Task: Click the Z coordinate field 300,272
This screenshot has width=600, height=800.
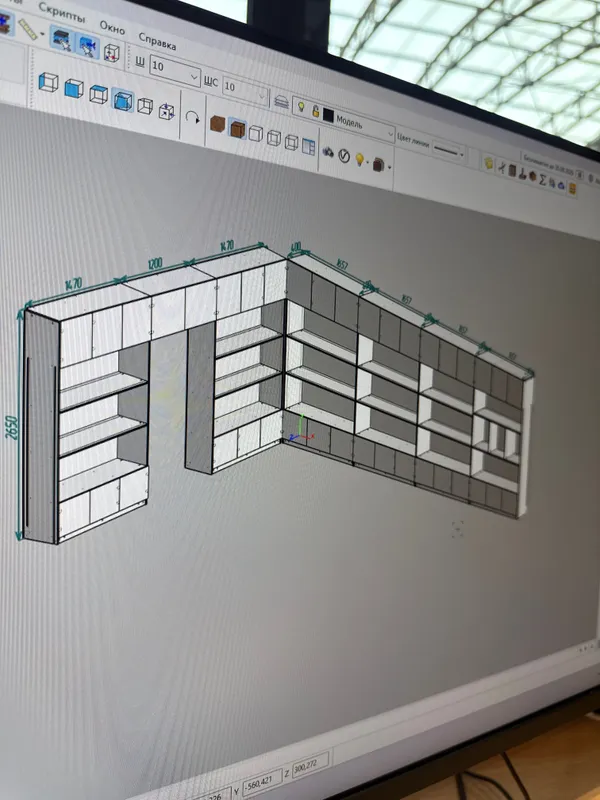Action: (310, 765)
